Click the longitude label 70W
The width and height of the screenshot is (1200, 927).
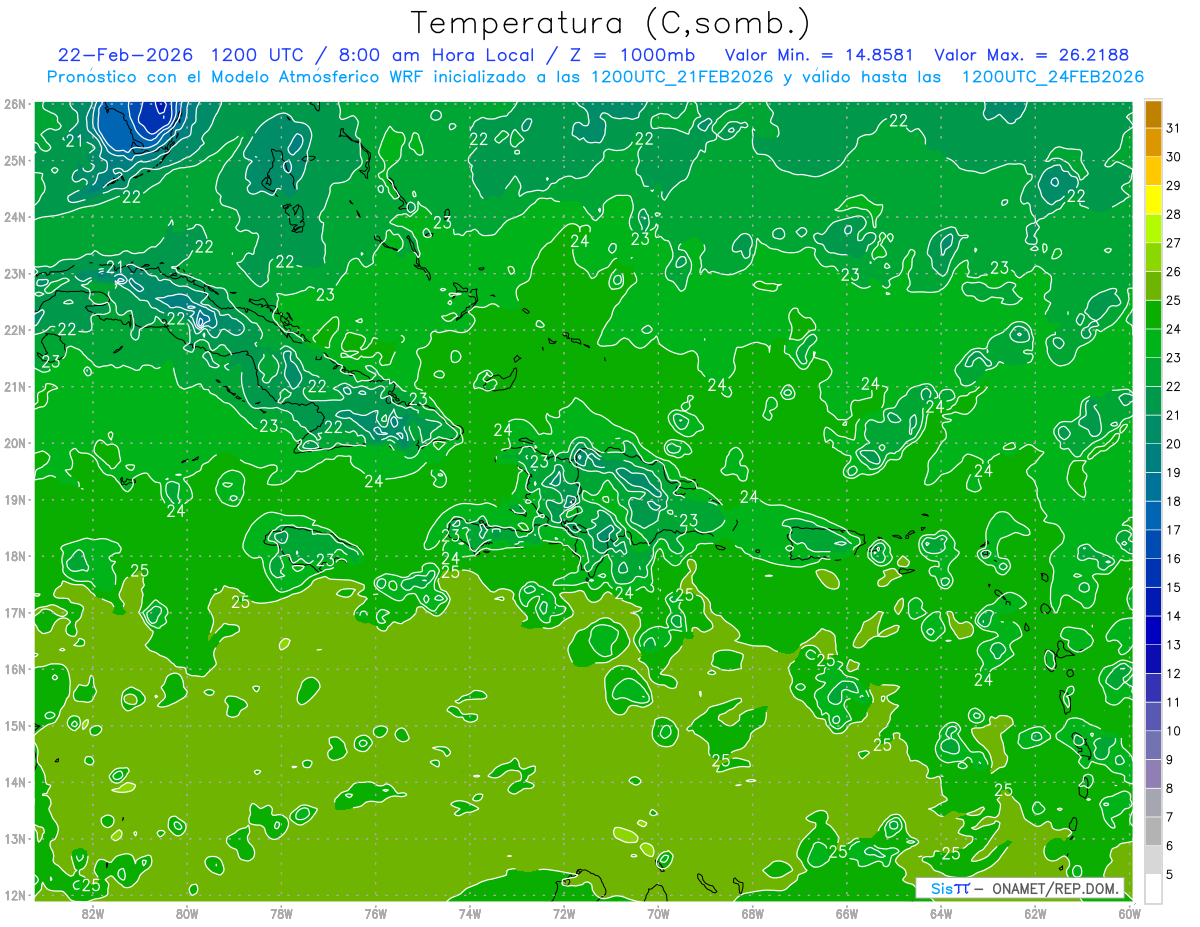pyautogui.click(x=658, y=913)
